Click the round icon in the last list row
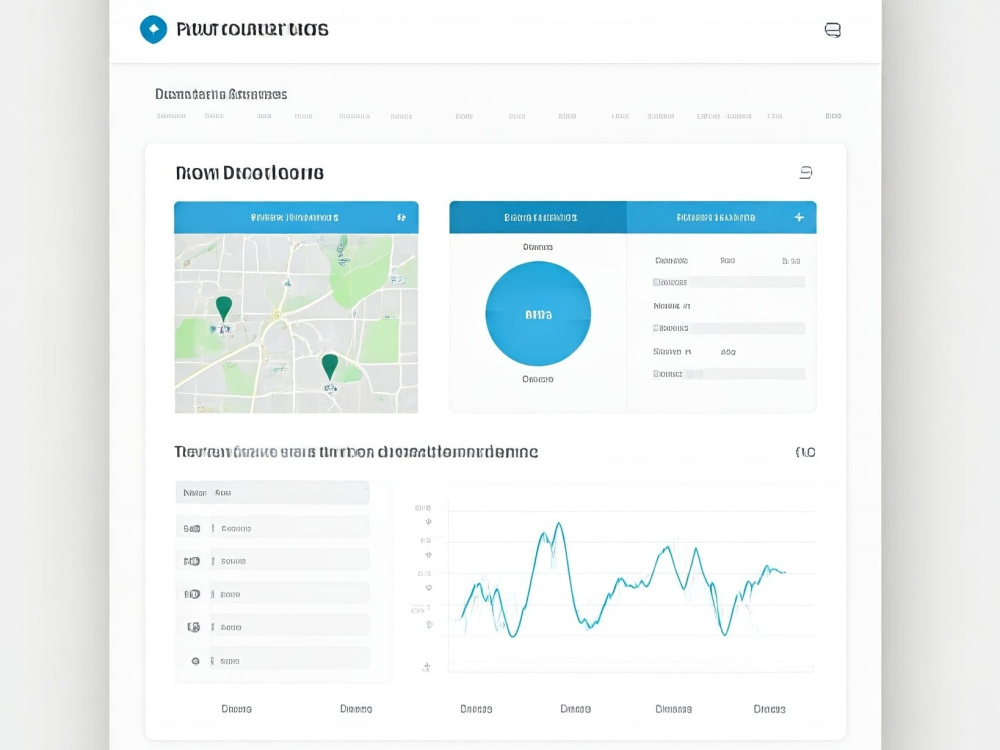The height and width of the screenshot is (750, 1000). 195,661
